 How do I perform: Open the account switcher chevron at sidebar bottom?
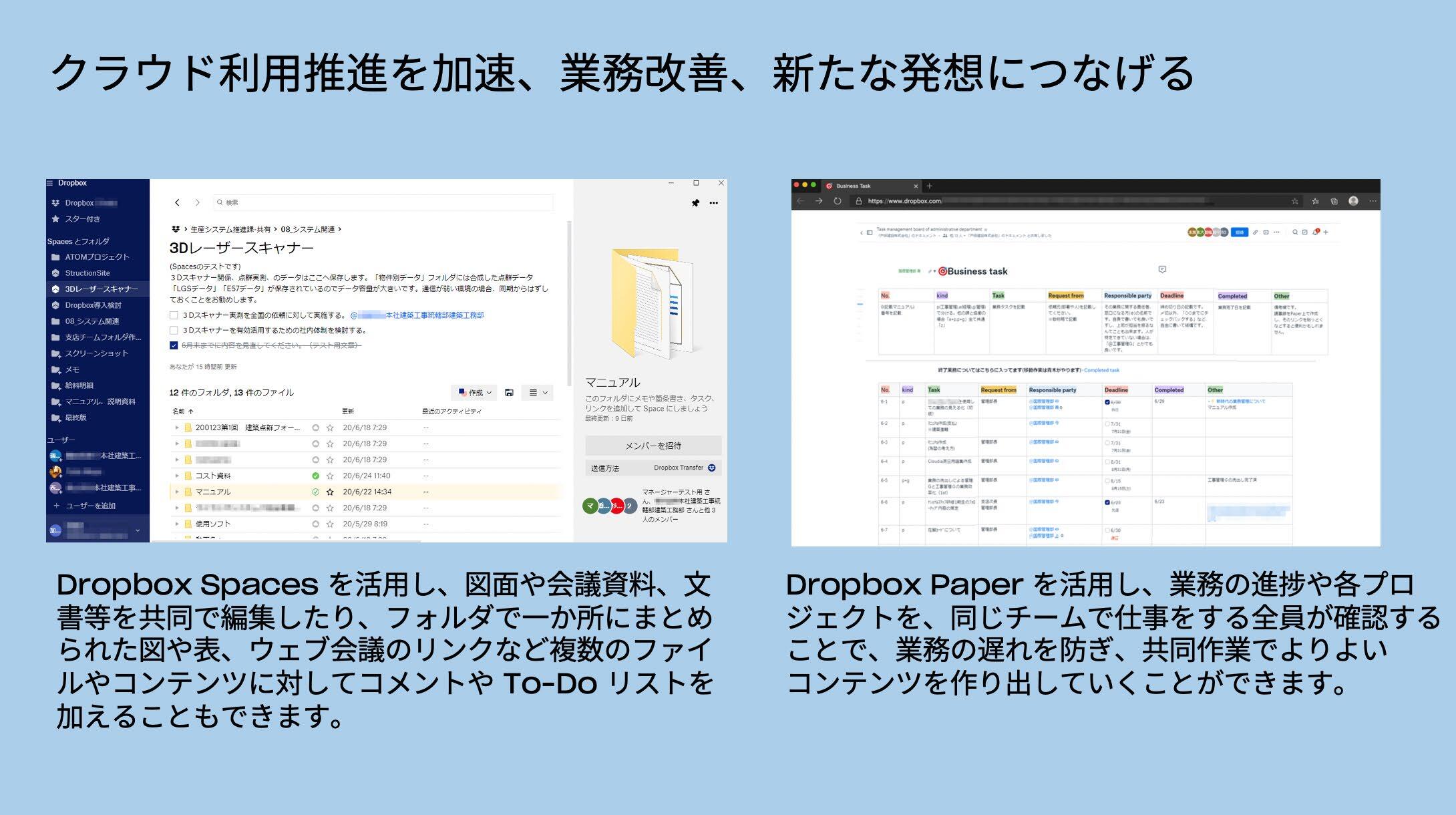[138, 531]
